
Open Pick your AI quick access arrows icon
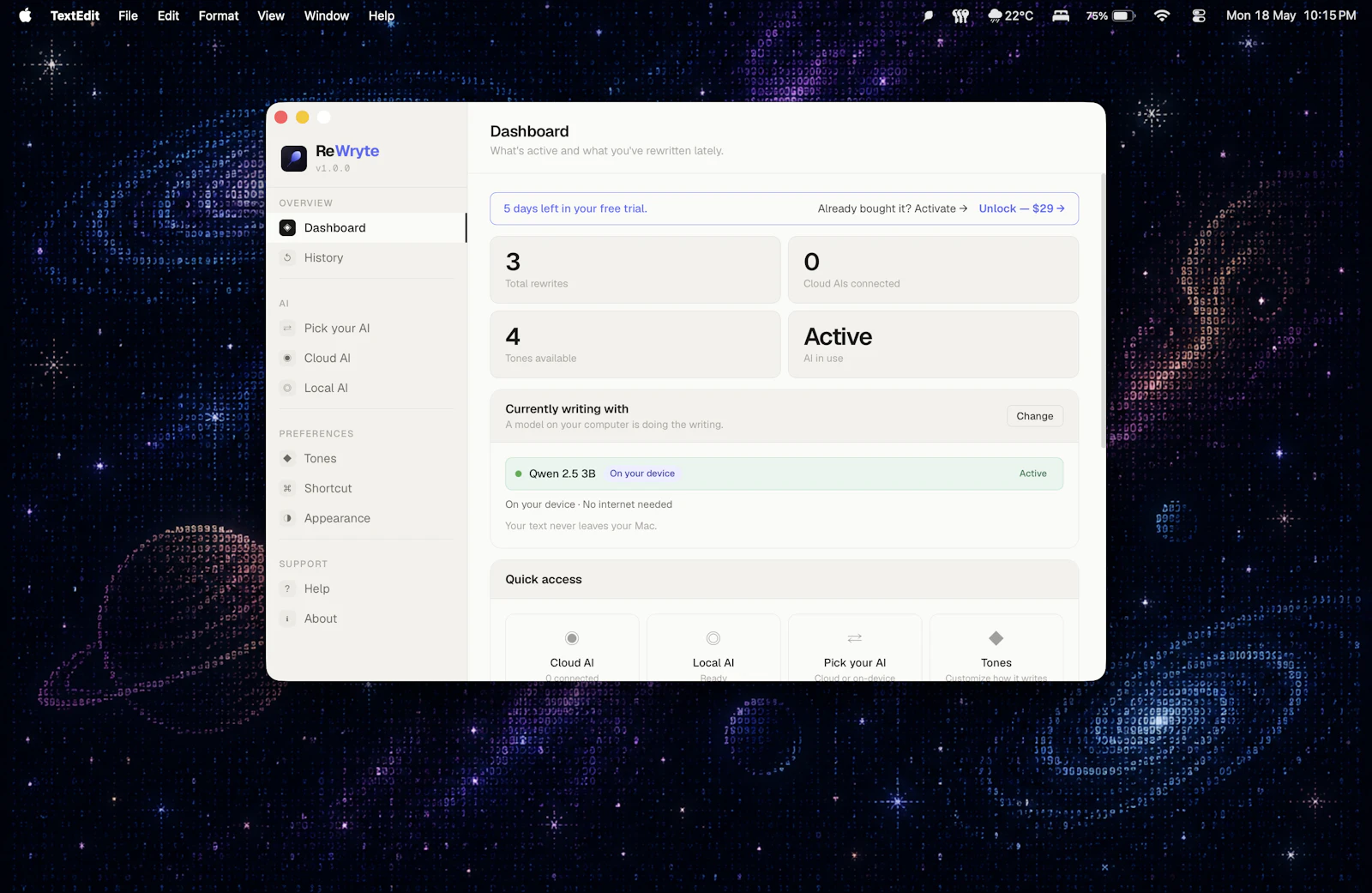(855, 638)
